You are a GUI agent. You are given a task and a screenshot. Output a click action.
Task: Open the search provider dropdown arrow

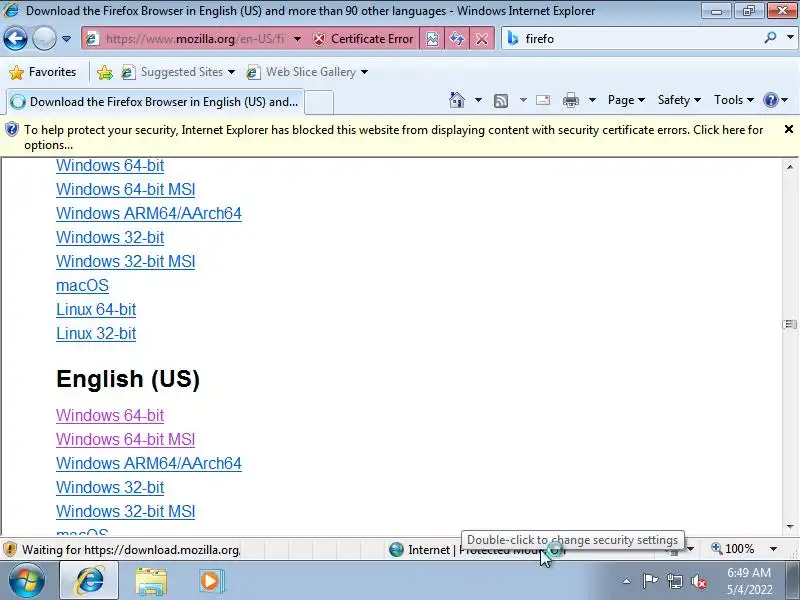click(x=790, y=38)
